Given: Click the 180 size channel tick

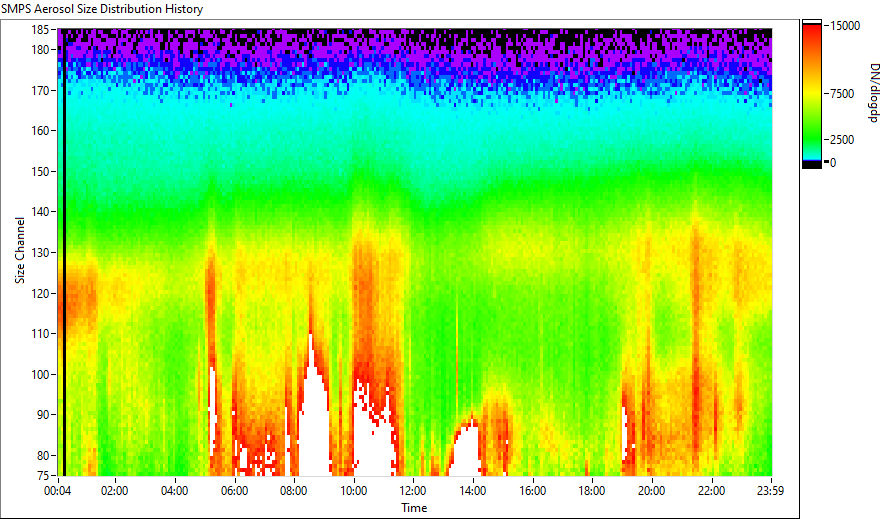Looking at the screenshot, I should (41, 50).
